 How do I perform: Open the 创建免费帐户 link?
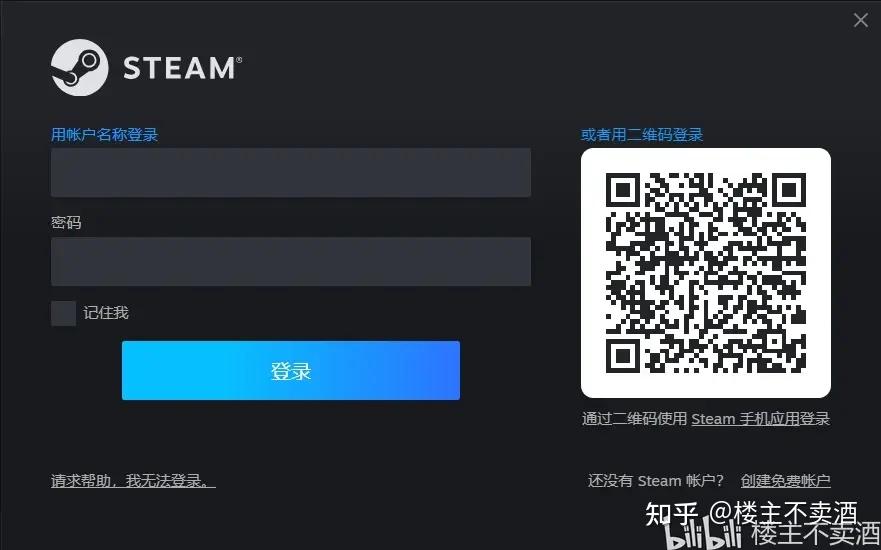[785, 481]
